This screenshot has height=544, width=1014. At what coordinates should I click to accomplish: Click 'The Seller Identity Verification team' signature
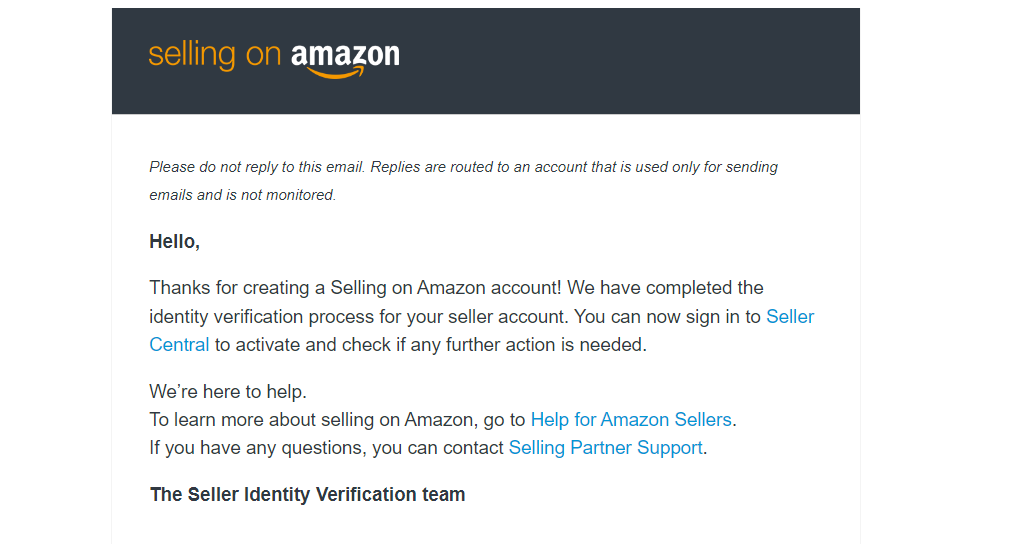click(308, 494)
